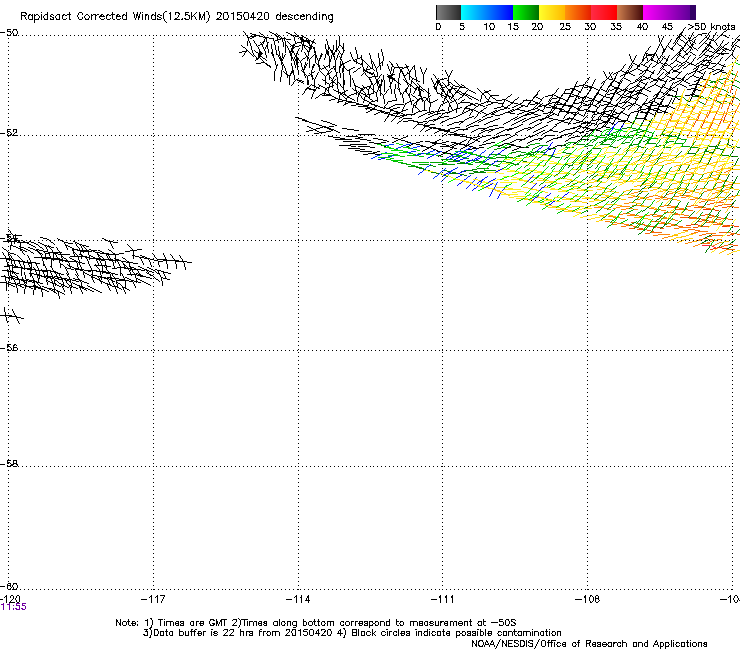
Task: Click the 'NOAA/NESDIS/Office of Research and Applications' credit
Action: 589,644
